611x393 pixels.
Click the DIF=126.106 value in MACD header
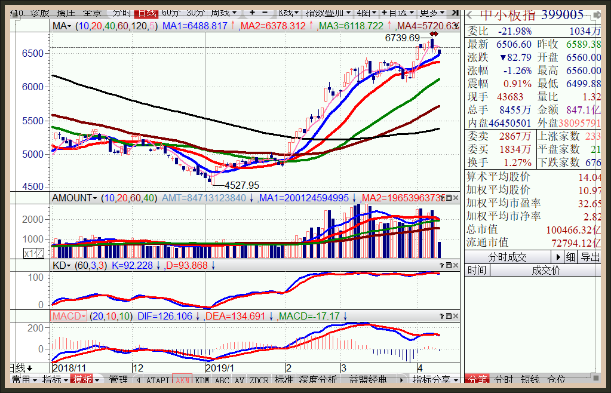165,316
